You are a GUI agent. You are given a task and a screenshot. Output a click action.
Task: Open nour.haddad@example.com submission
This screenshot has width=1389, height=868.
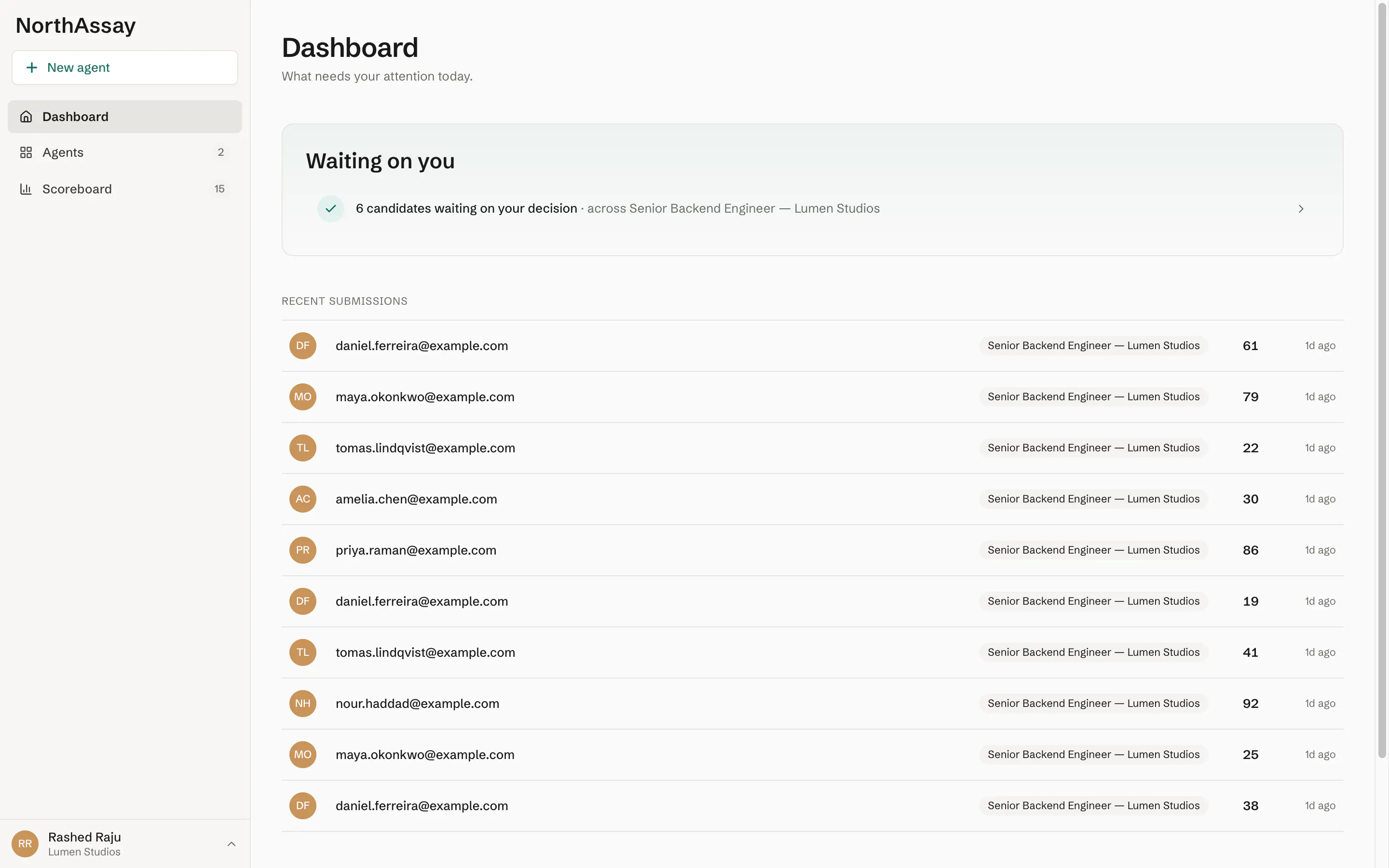pos(812,703)
